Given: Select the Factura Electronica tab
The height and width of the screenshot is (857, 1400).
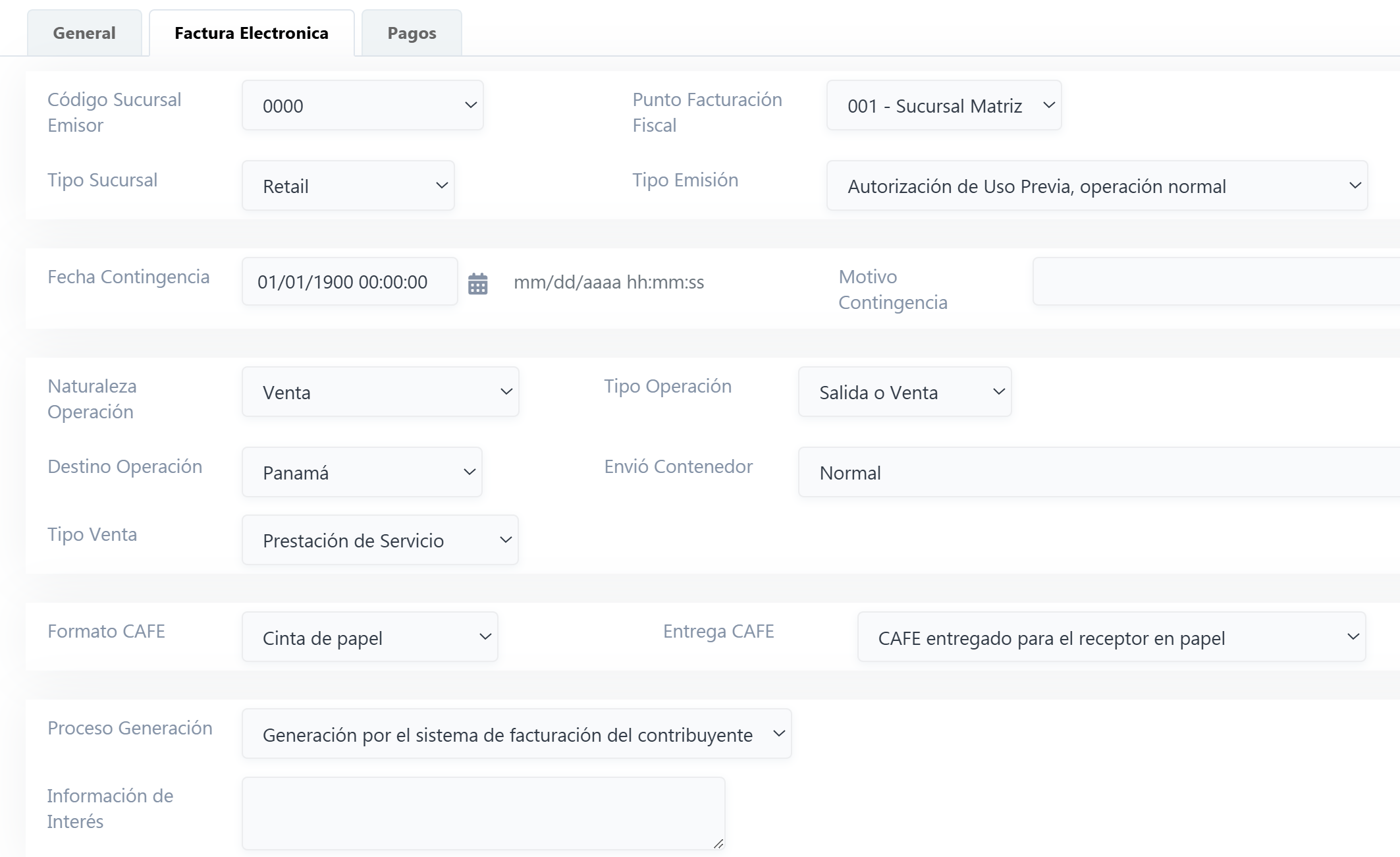Looking at the screenshot, I should click(x=252, y=33).
